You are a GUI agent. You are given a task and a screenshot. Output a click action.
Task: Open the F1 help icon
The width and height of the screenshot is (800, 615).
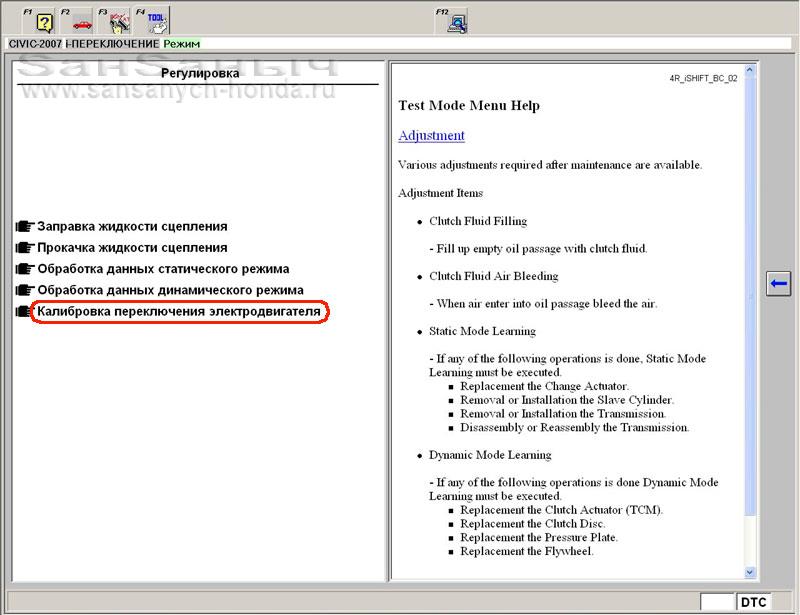39,20
